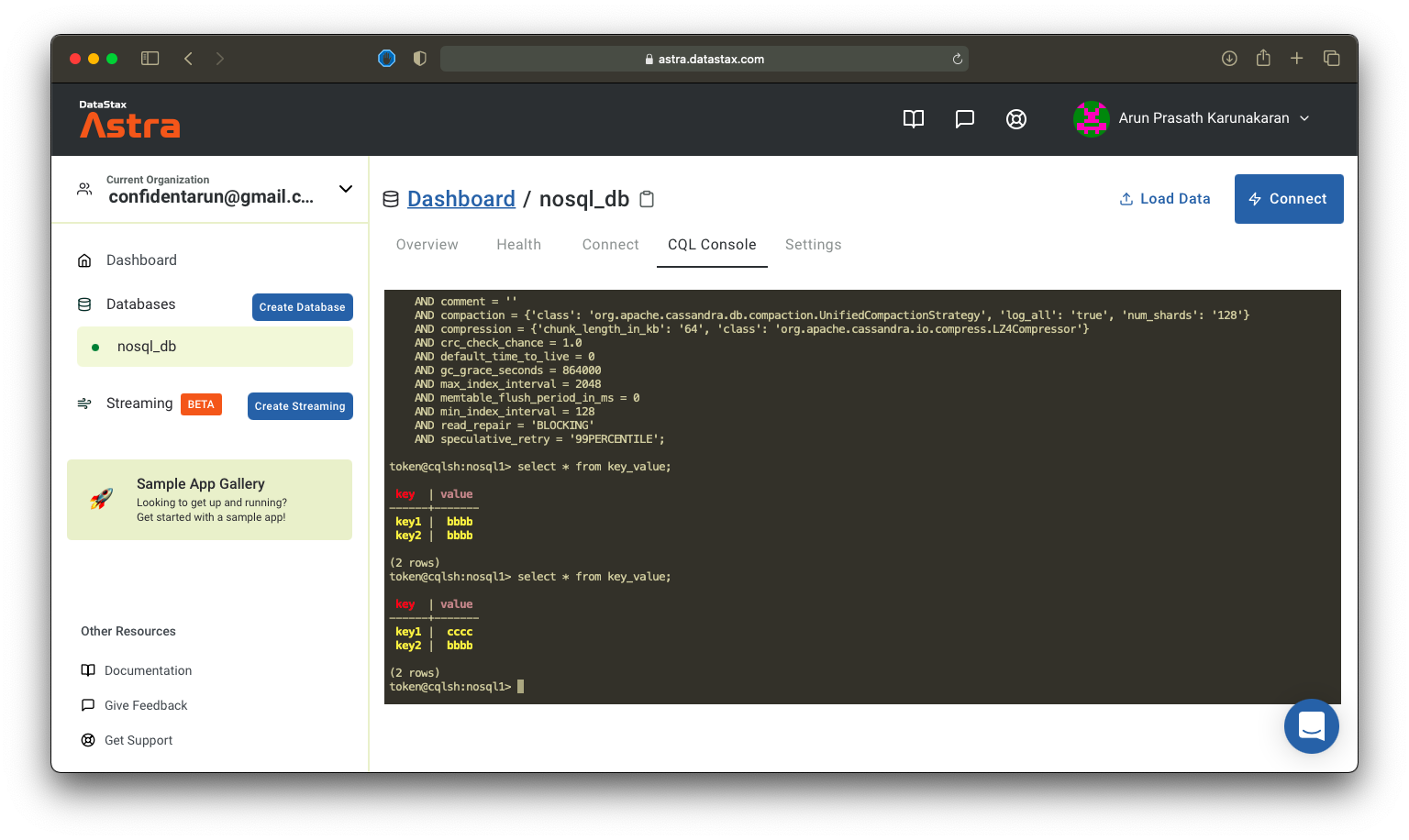Expand the Current Organization dropdown
1409x840 pixels.
coord(345,188)
